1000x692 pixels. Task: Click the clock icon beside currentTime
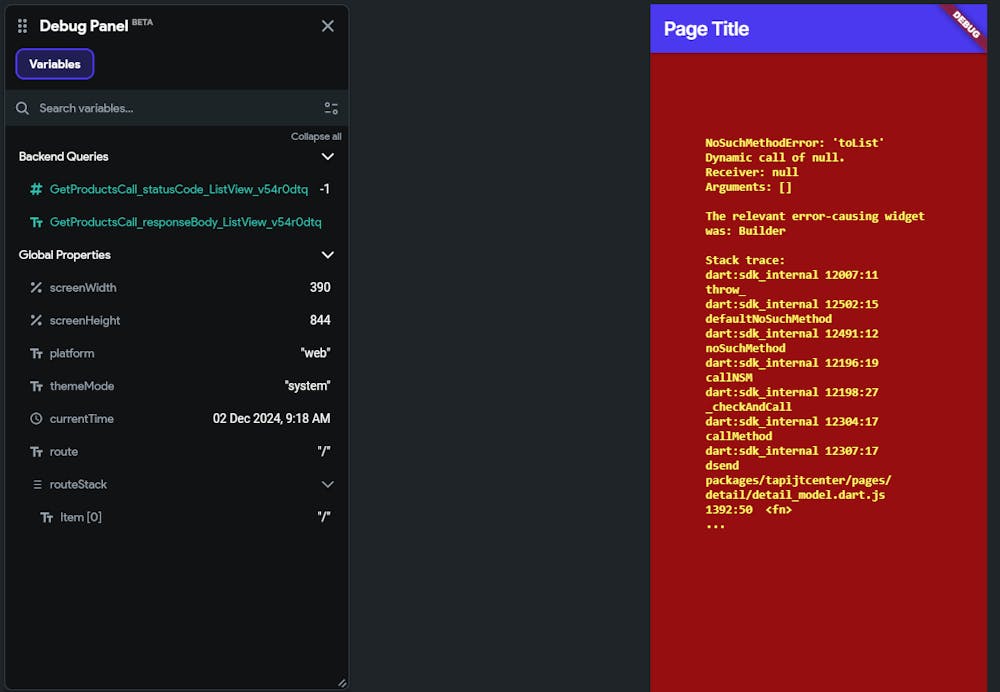[36, 419]
